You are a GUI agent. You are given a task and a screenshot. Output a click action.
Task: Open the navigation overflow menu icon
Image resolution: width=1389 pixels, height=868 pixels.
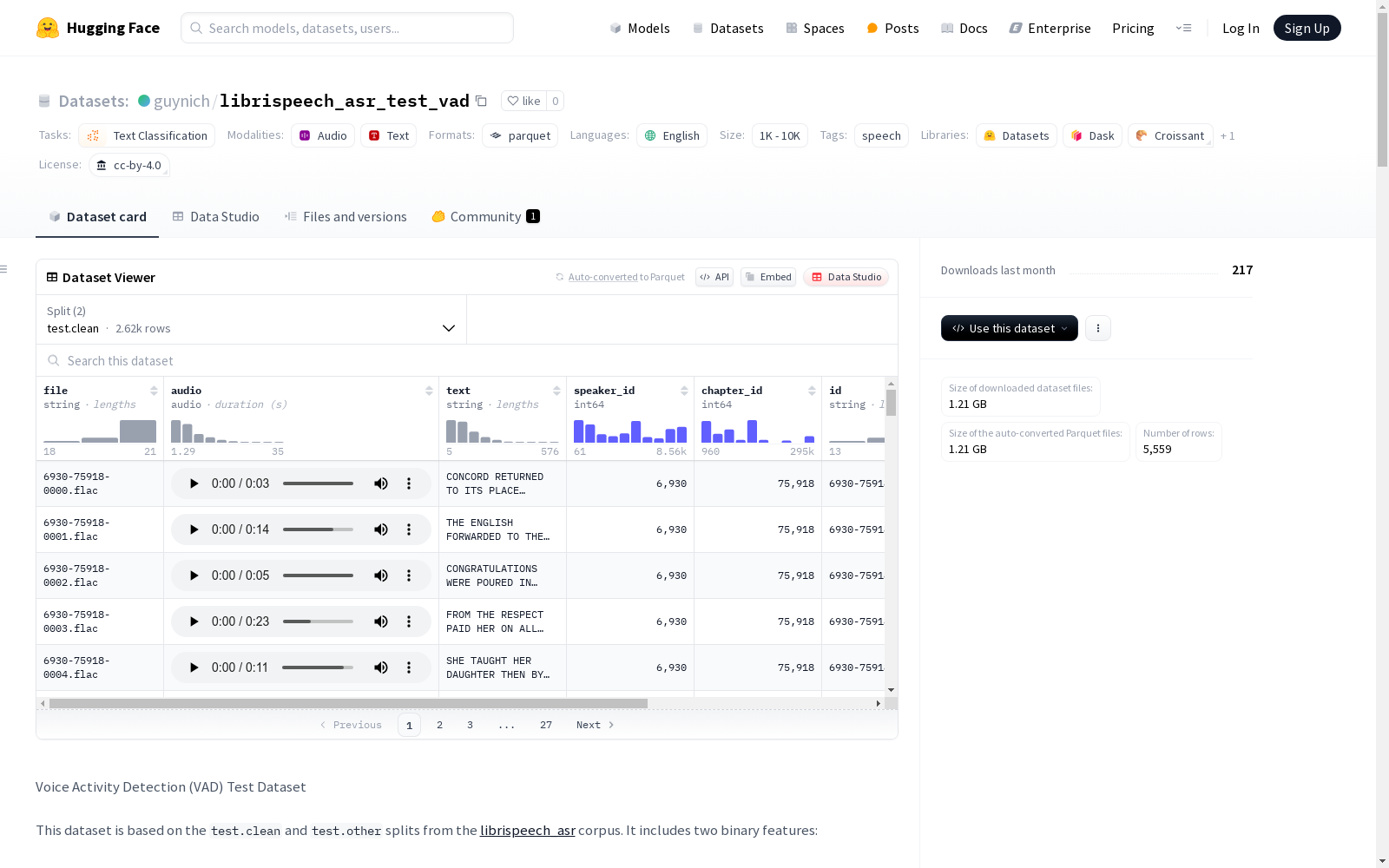pyautogui.click(x=1183, y=28)
